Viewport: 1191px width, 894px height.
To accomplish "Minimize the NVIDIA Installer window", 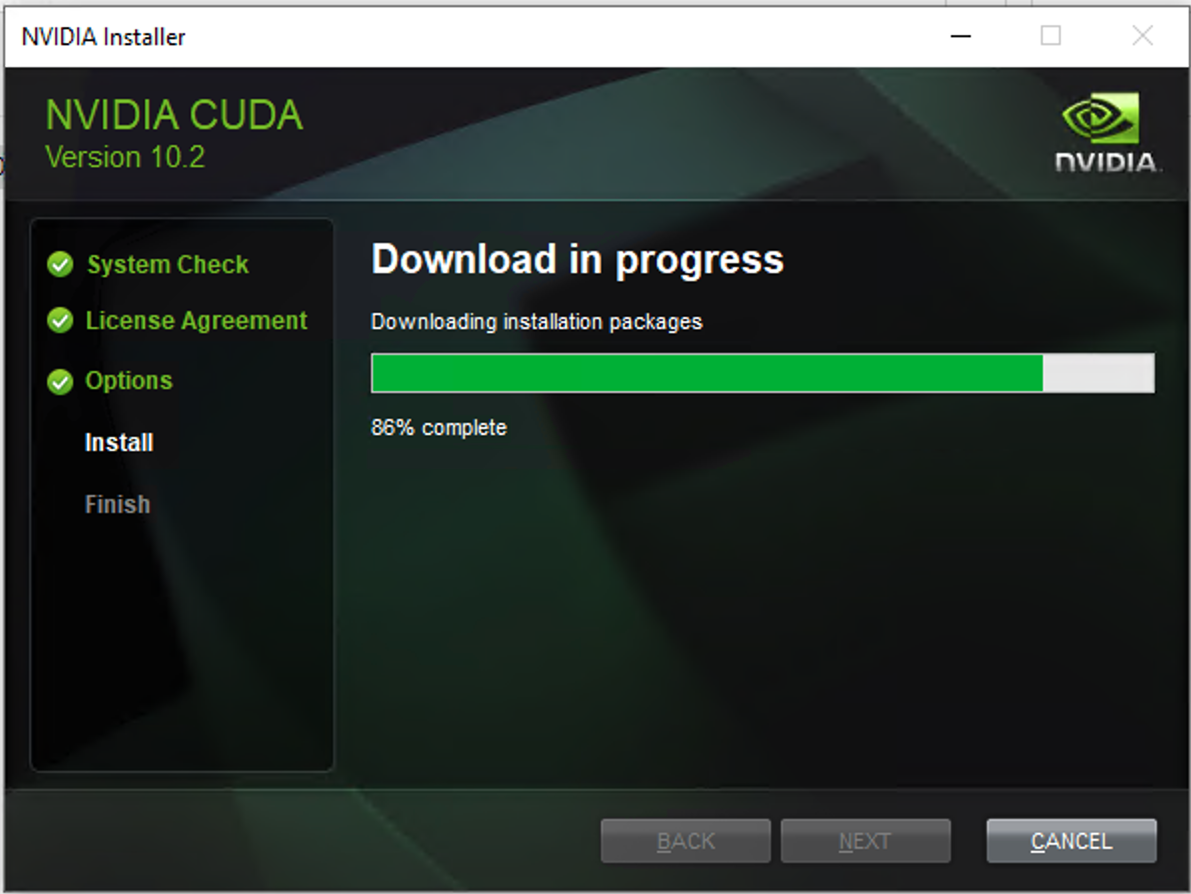I will 961,36.
